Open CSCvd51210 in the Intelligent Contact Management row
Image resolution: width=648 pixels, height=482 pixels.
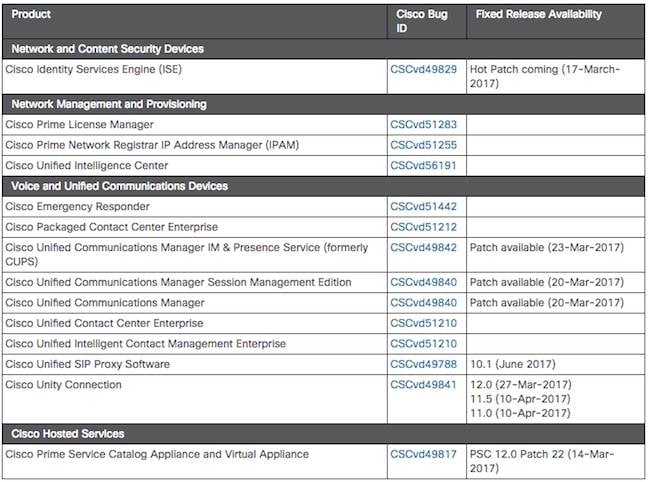pos(423,344)
